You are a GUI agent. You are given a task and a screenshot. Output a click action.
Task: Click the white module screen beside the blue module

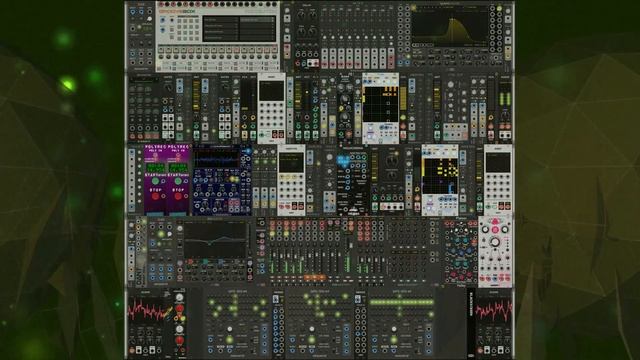[x=291, y=162]
